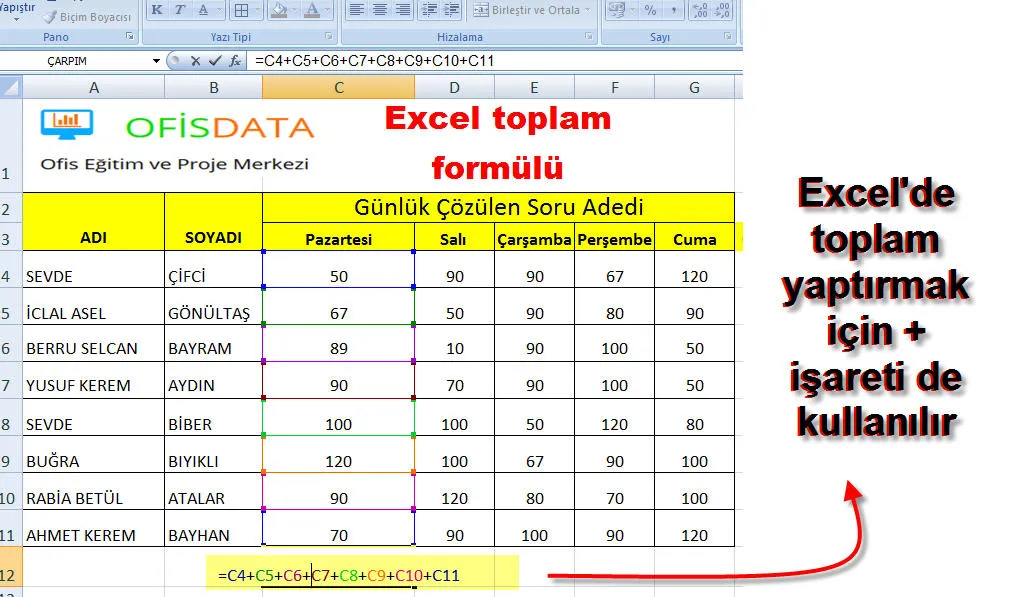Confirm formula with the checkmark button
Image resolution: width=1028 pixels, height=597 pixels.
coord(213,61)
